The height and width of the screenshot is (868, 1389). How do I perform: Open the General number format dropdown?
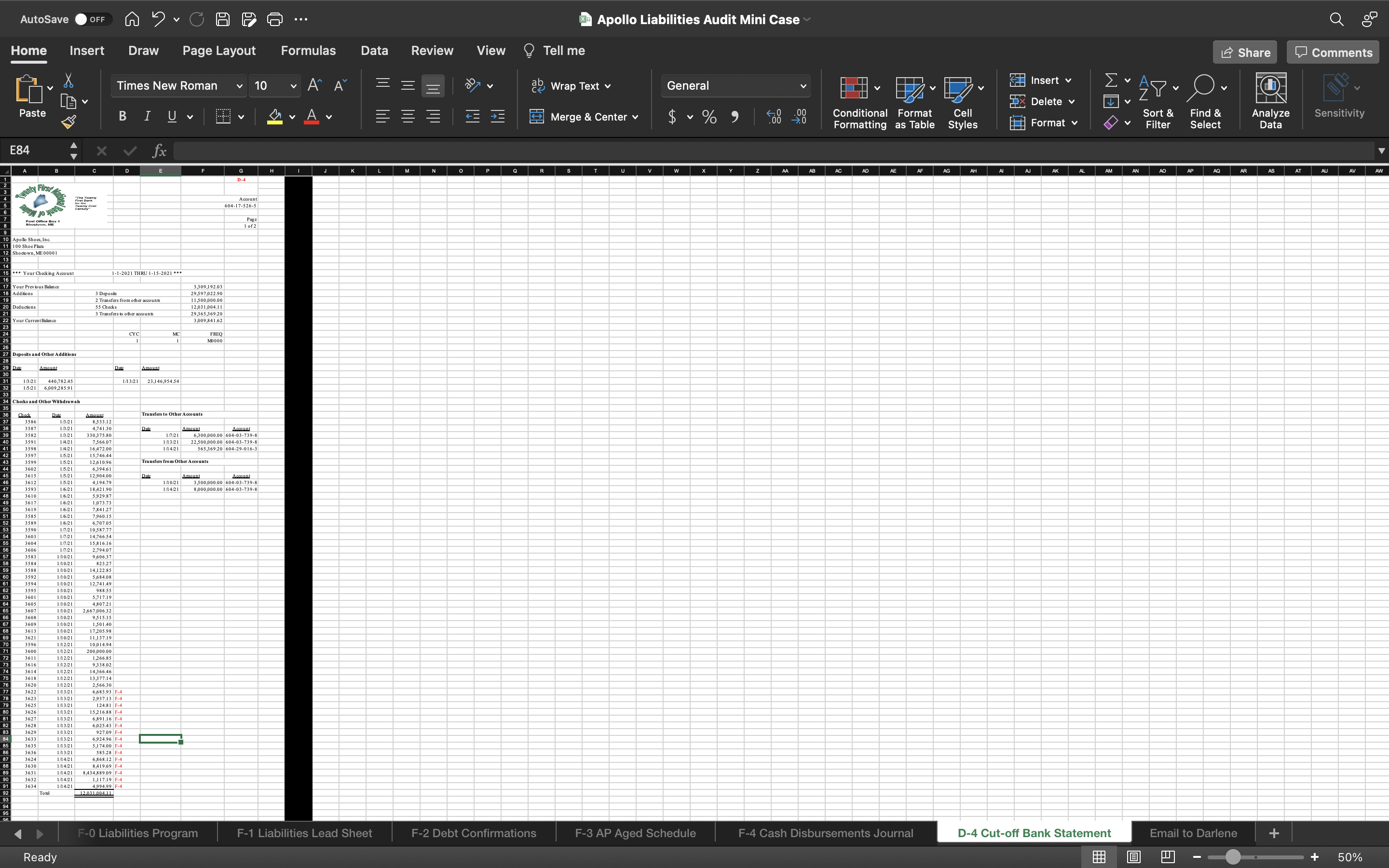(x=802, y=85)
